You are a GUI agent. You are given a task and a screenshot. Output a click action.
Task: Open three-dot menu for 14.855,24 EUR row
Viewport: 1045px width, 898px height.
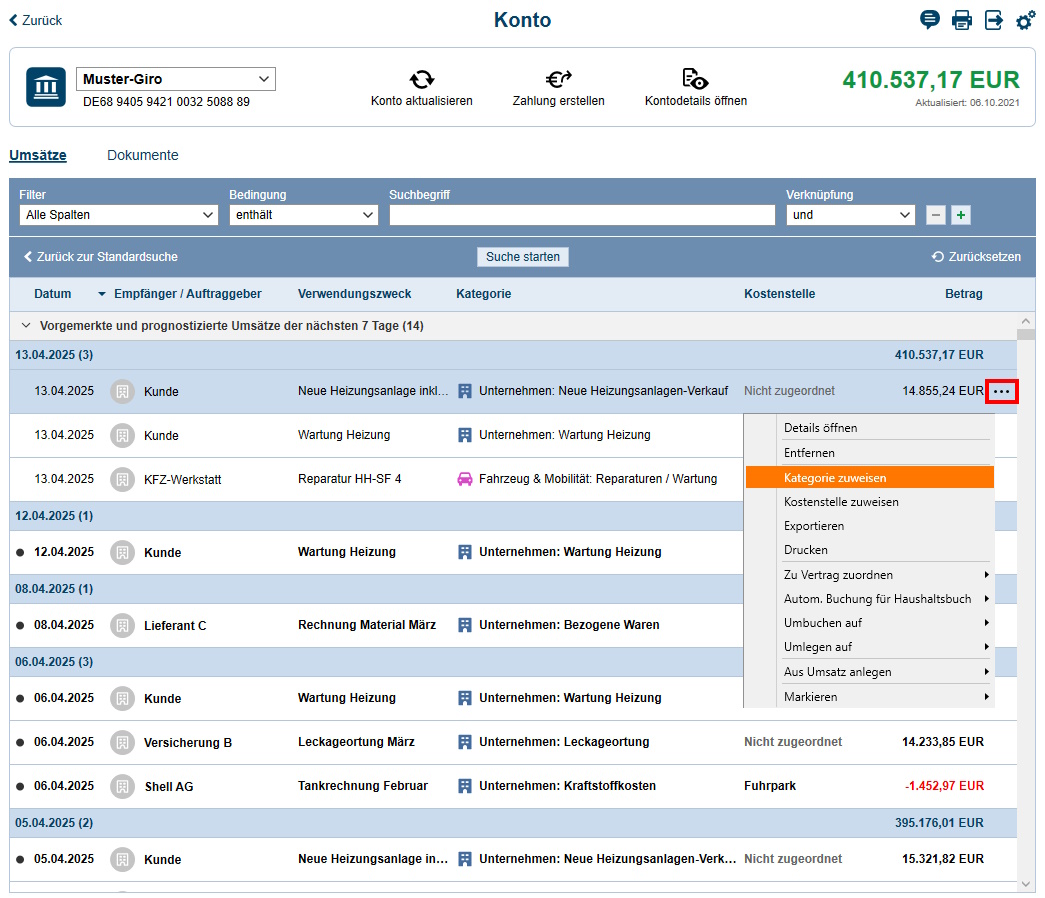(1002, 391)
